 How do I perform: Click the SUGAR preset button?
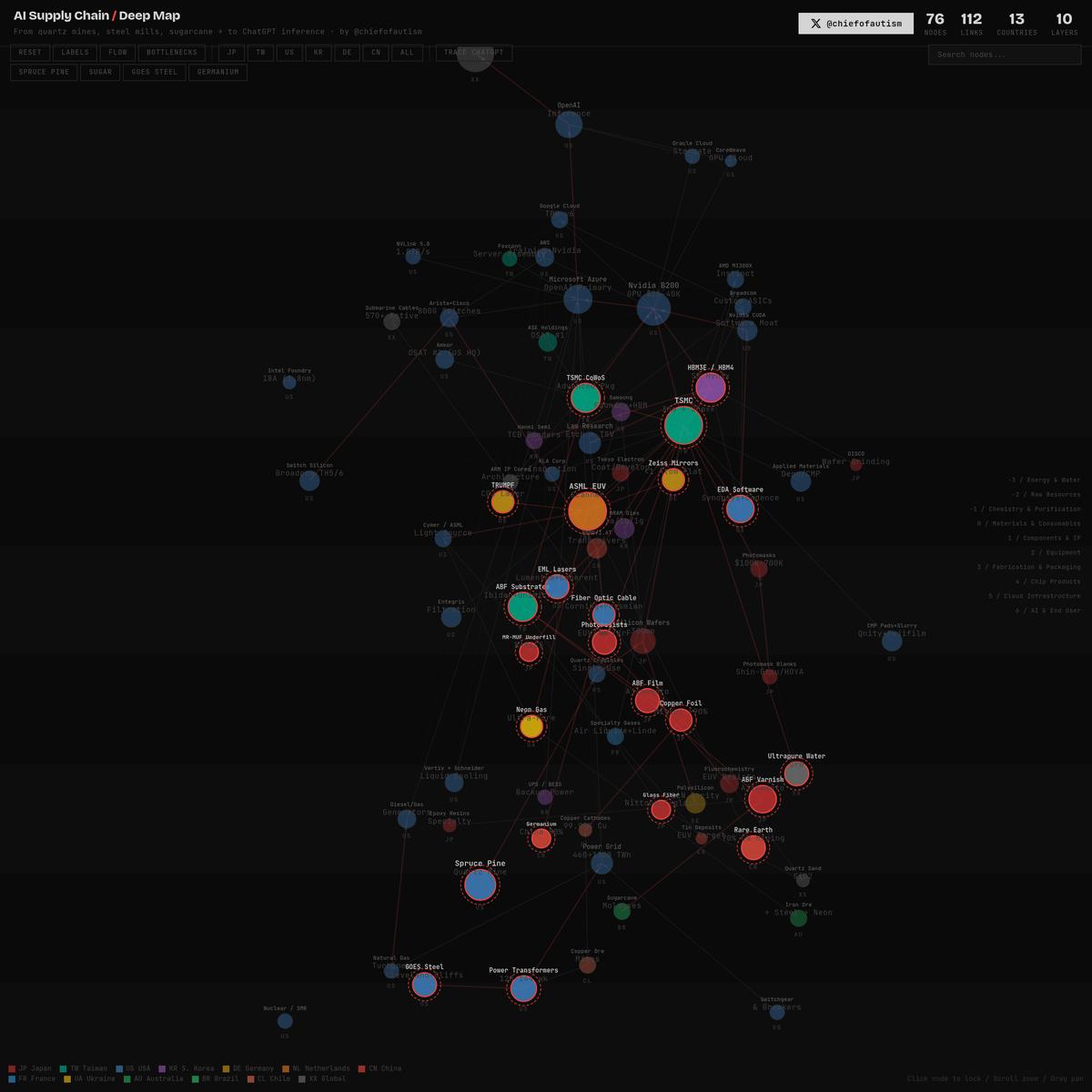click(100, 72)
